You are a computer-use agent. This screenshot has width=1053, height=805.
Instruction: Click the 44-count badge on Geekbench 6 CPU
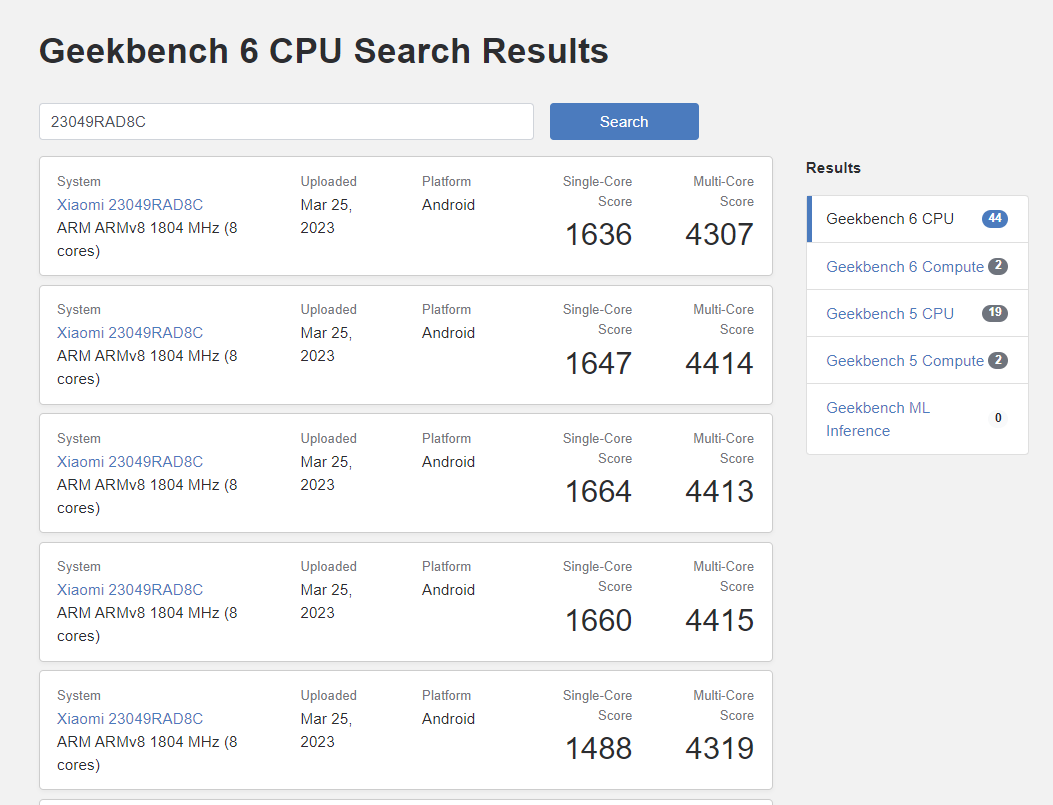coord(994,218)
